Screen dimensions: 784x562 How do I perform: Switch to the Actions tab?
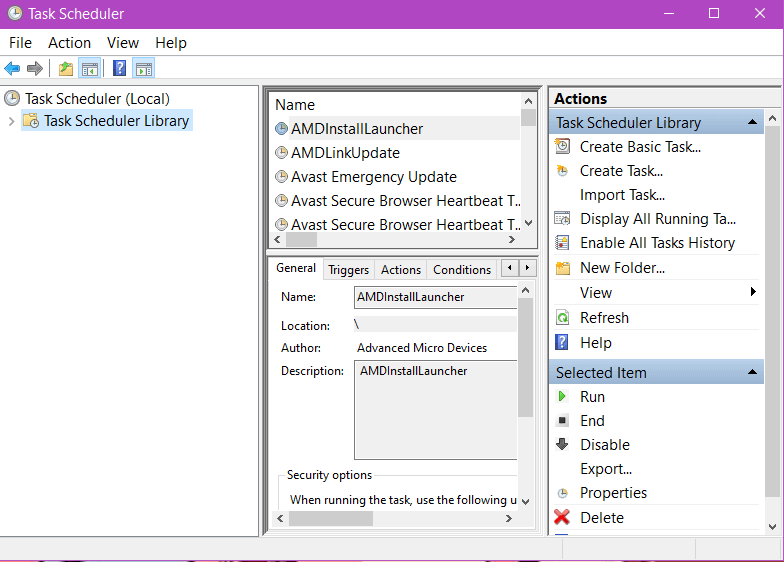[x=401, y=270]
